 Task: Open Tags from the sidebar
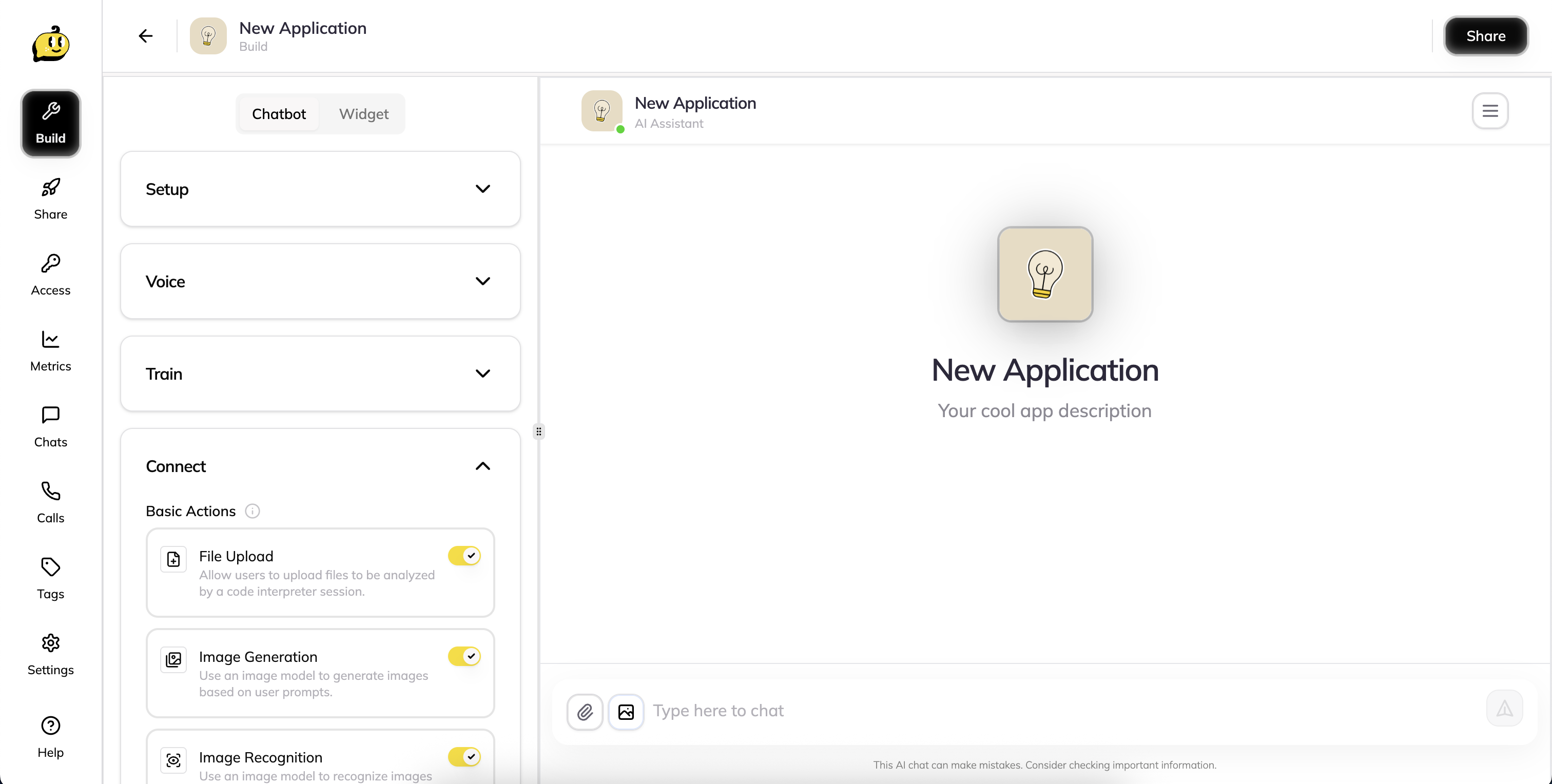click(x=51, y=578)
